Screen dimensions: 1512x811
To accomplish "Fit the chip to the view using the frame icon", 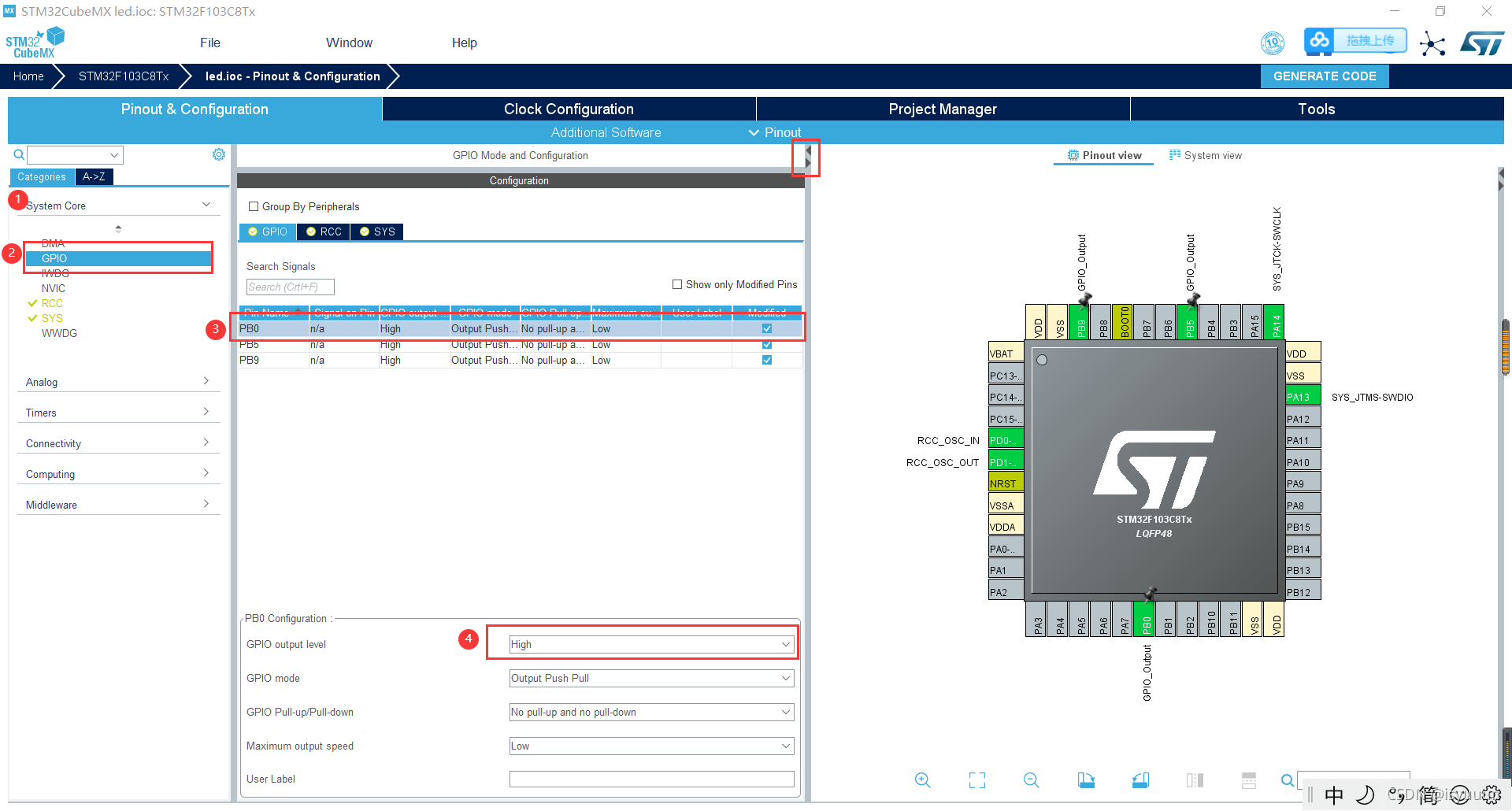I will click(977, 780).
